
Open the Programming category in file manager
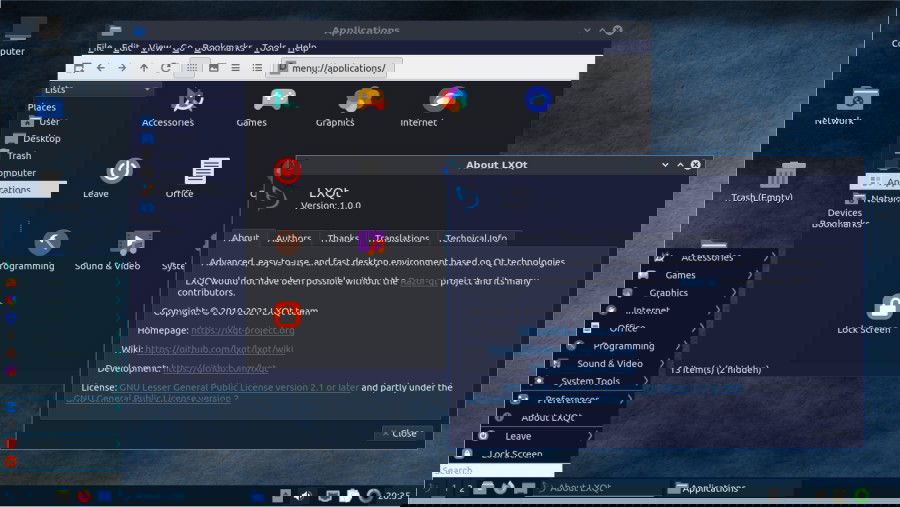pos(37,251)
